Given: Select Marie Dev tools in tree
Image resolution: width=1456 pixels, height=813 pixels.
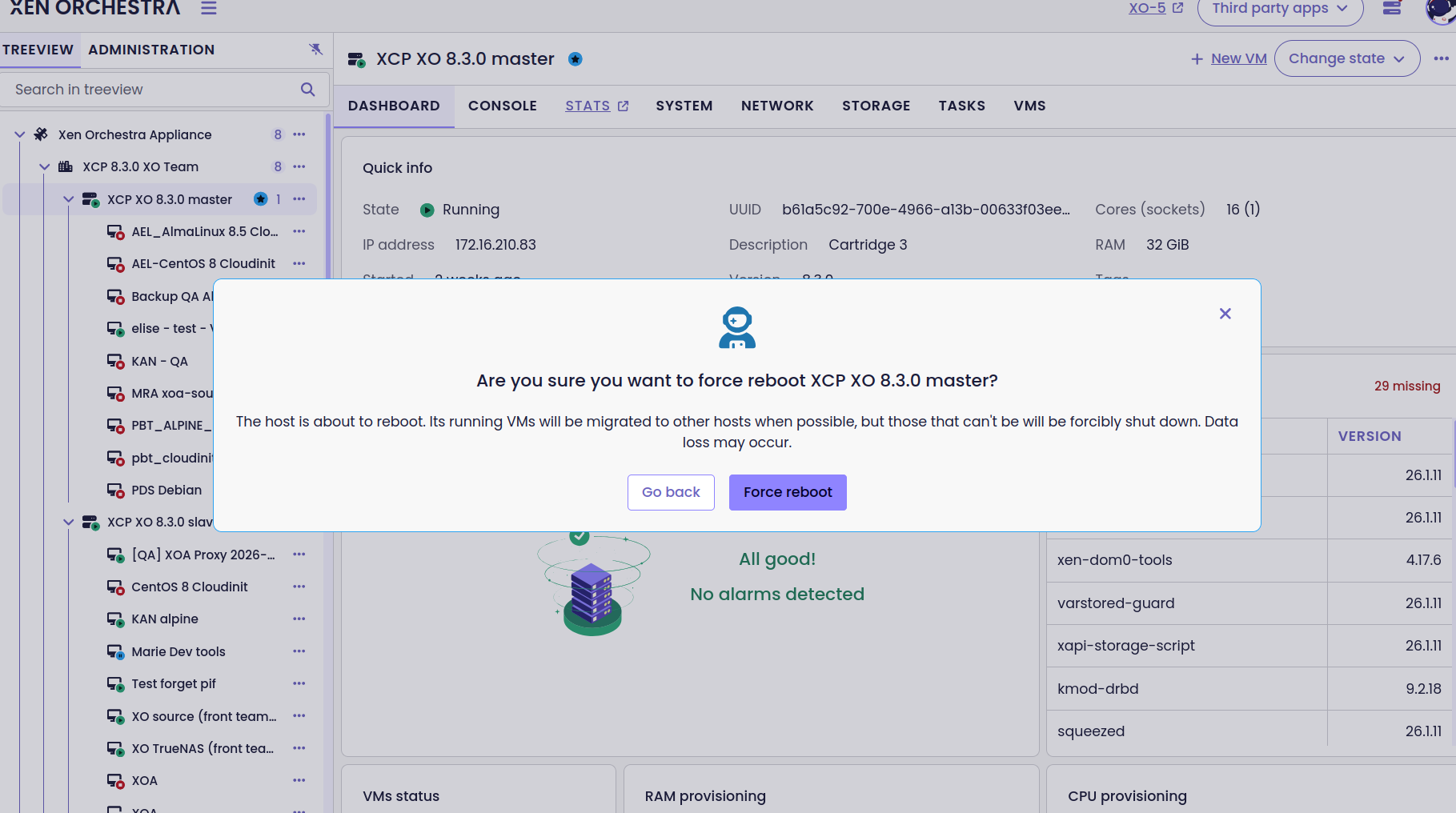Looking at the screenshot, I should pyautogui.click(x=178, y=651).
